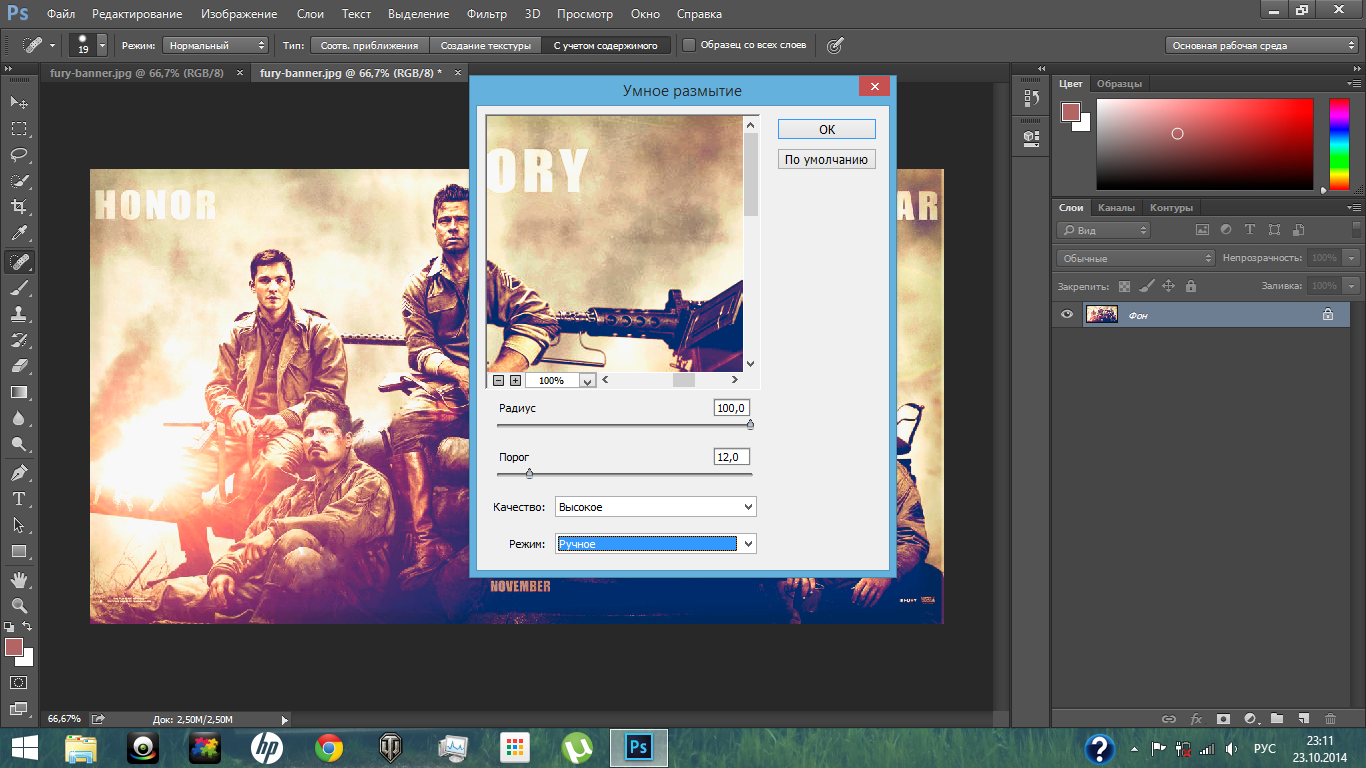This screenshot has width=1366, height=768.
Task: Zoom in preview with plus button
Action: click(515, 380)
